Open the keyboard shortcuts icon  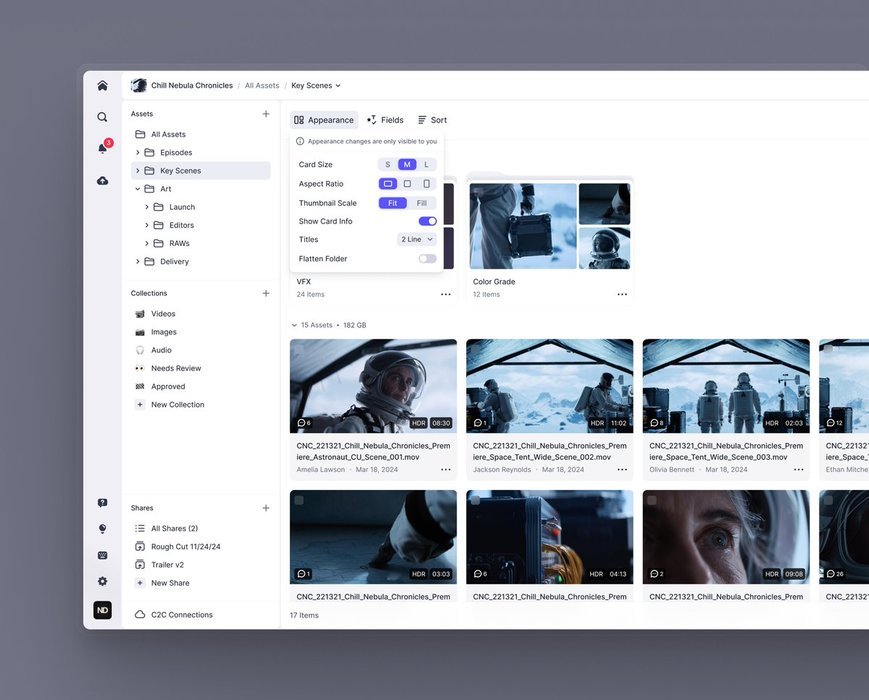[x=103, y=555]
